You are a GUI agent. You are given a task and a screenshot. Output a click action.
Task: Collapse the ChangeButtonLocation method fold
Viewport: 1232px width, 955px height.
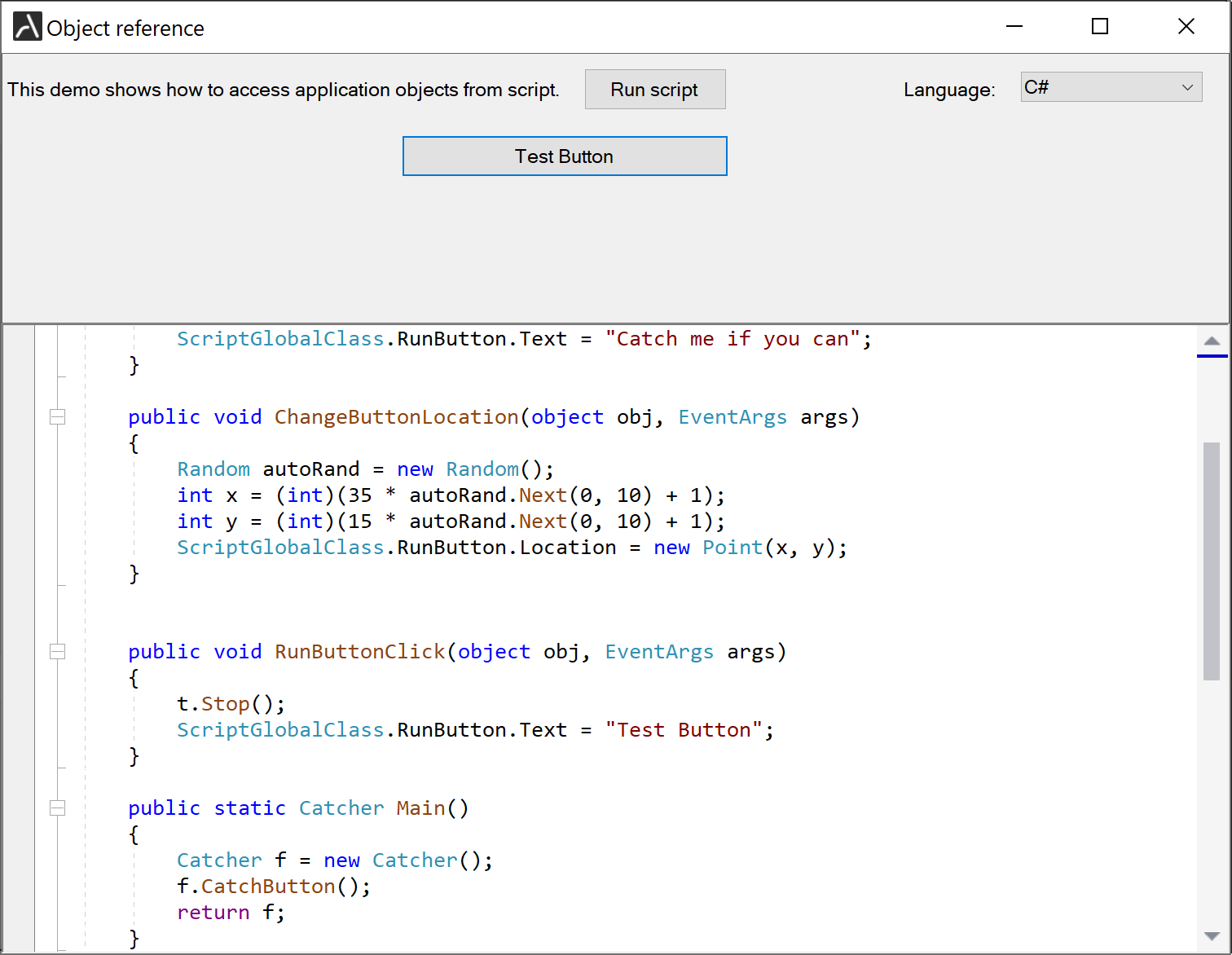58,417
